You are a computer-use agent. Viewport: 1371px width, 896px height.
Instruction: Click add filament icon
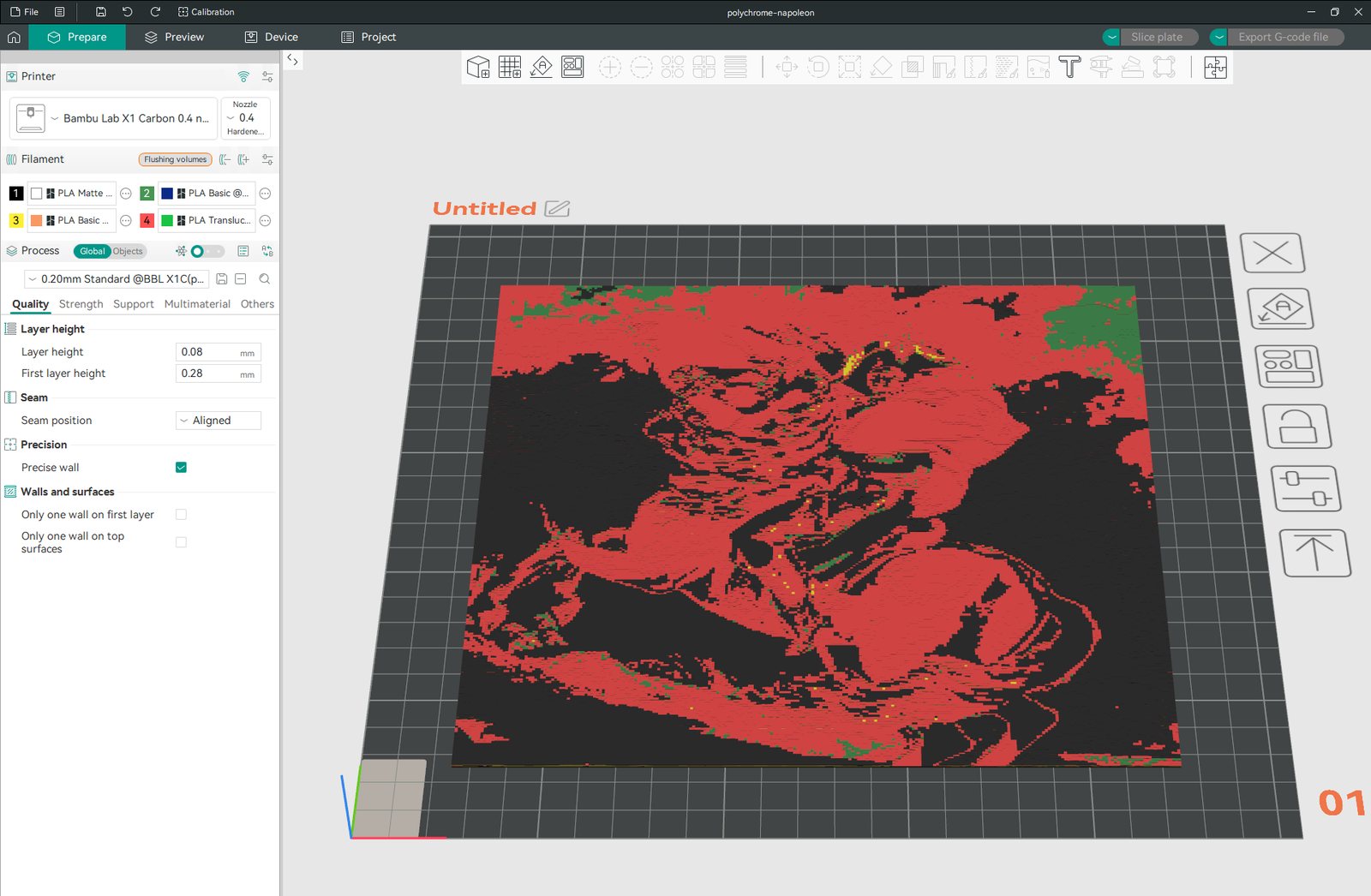click(244, 159)
